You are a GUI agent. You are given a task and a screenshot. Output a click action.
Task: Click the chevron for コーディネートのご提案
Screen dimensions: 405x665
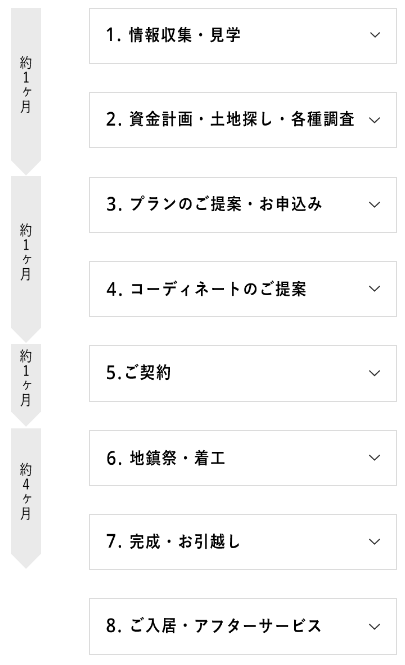374,289
